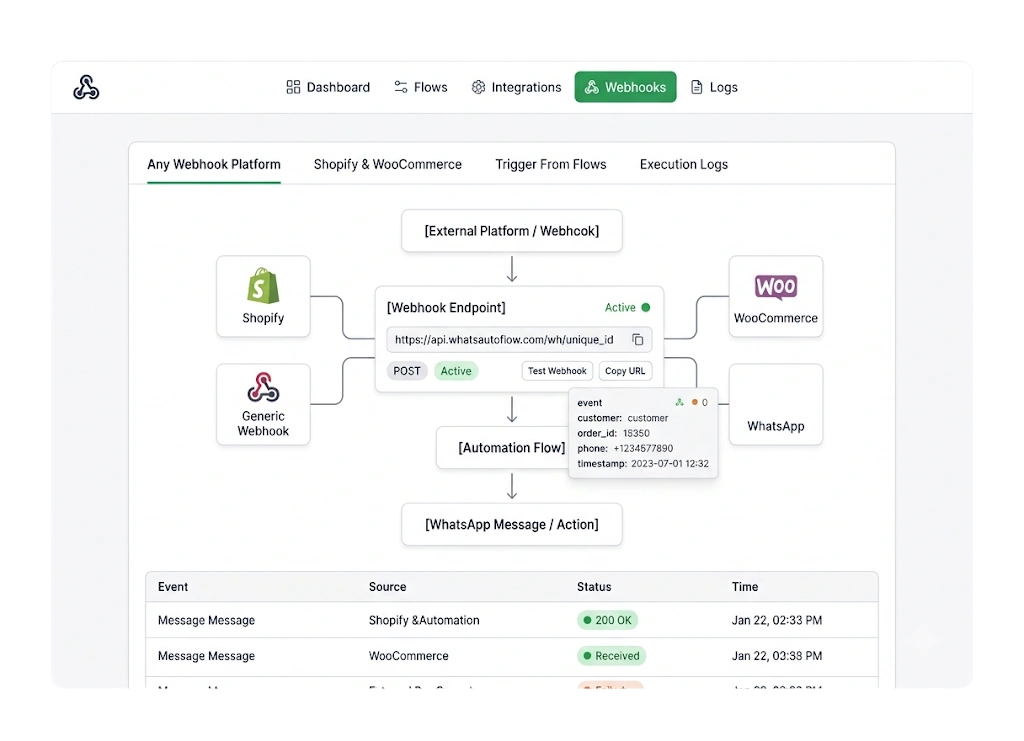Click the Active label in Webhook Endpoint header
1024x741 pixels.
point(620,307)
